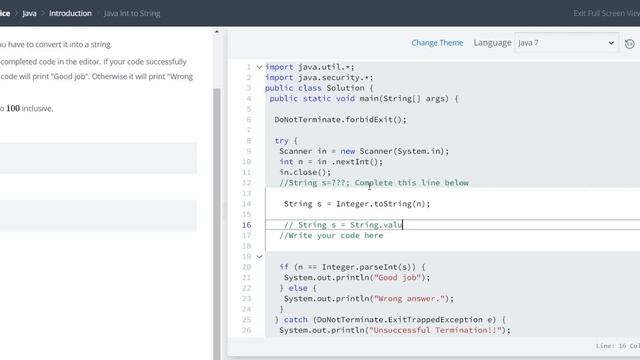Open the Java 7 language dropdown
The width and height of the screenshot is (640, 360).
(567, 43)
